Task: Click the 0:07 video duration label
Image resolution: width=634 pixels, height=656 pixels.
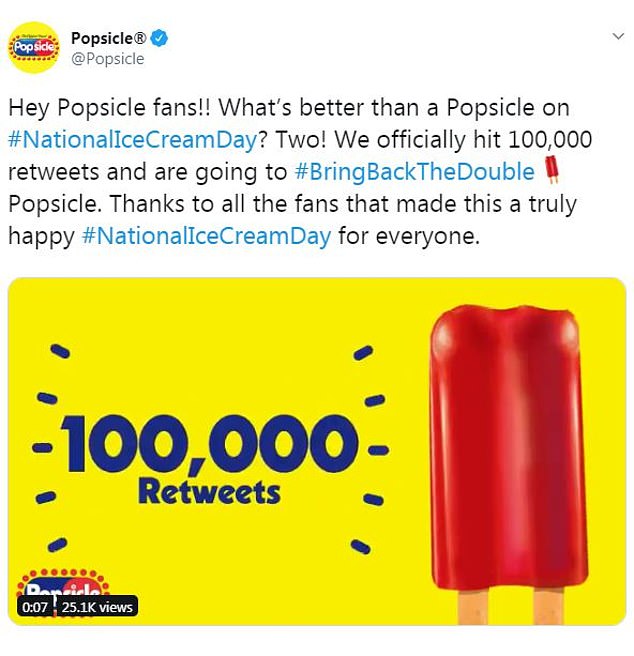Action: point(35,606)
